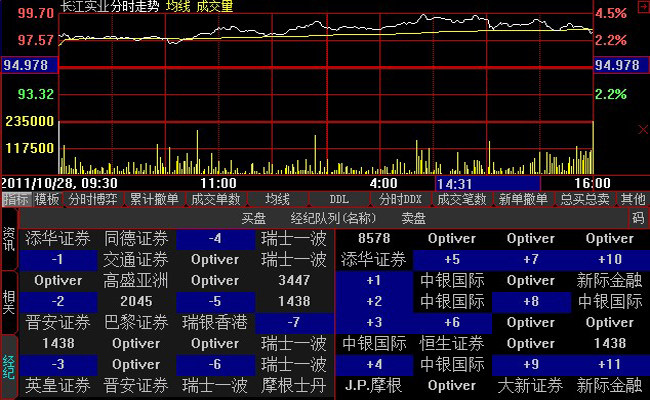The width and height of the screenshot is (650, 400).
Task: Show the 总买总卖 tab
Action: (585, 199)
